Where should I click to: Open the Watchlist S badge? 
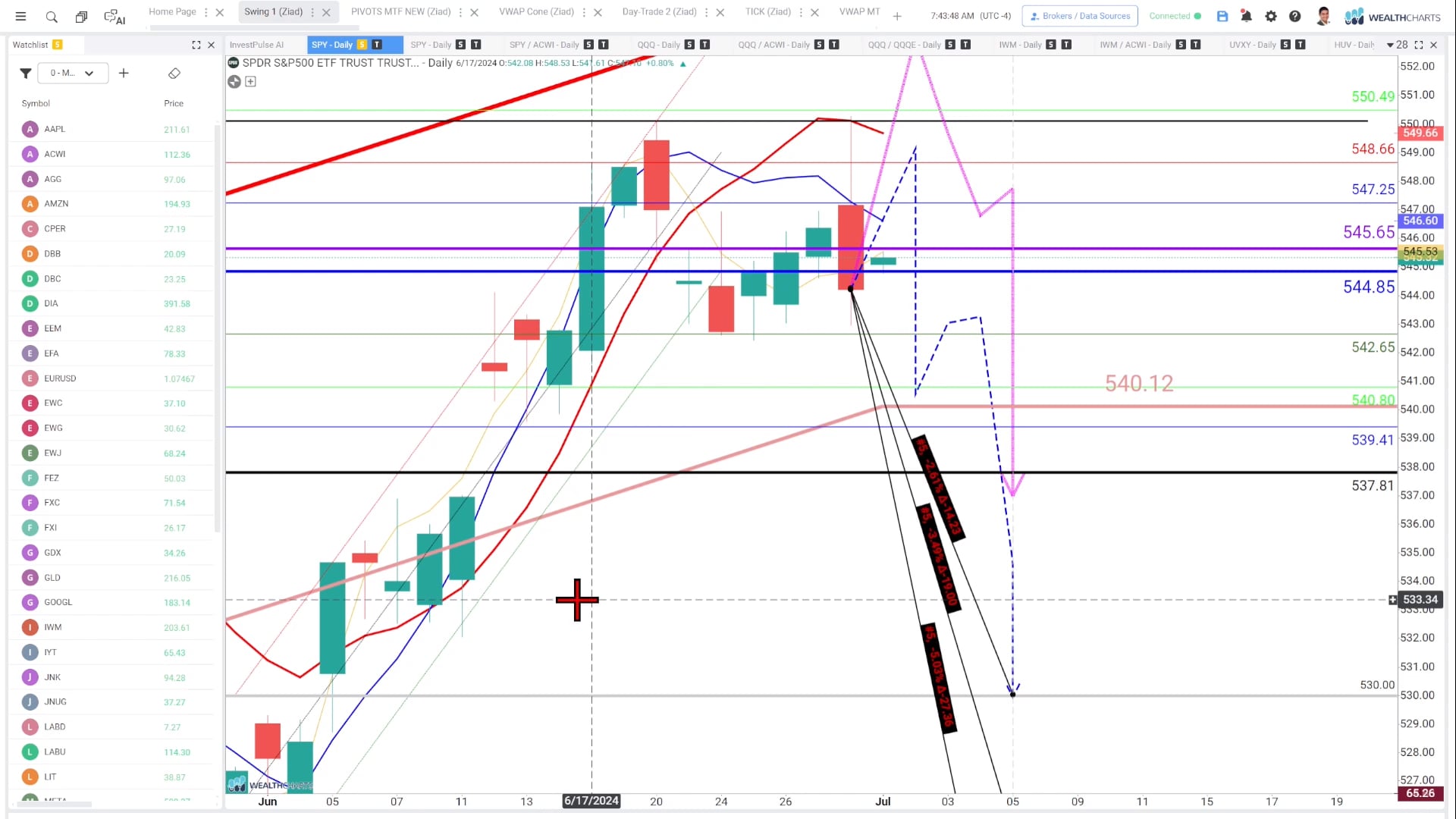(58, 45)
